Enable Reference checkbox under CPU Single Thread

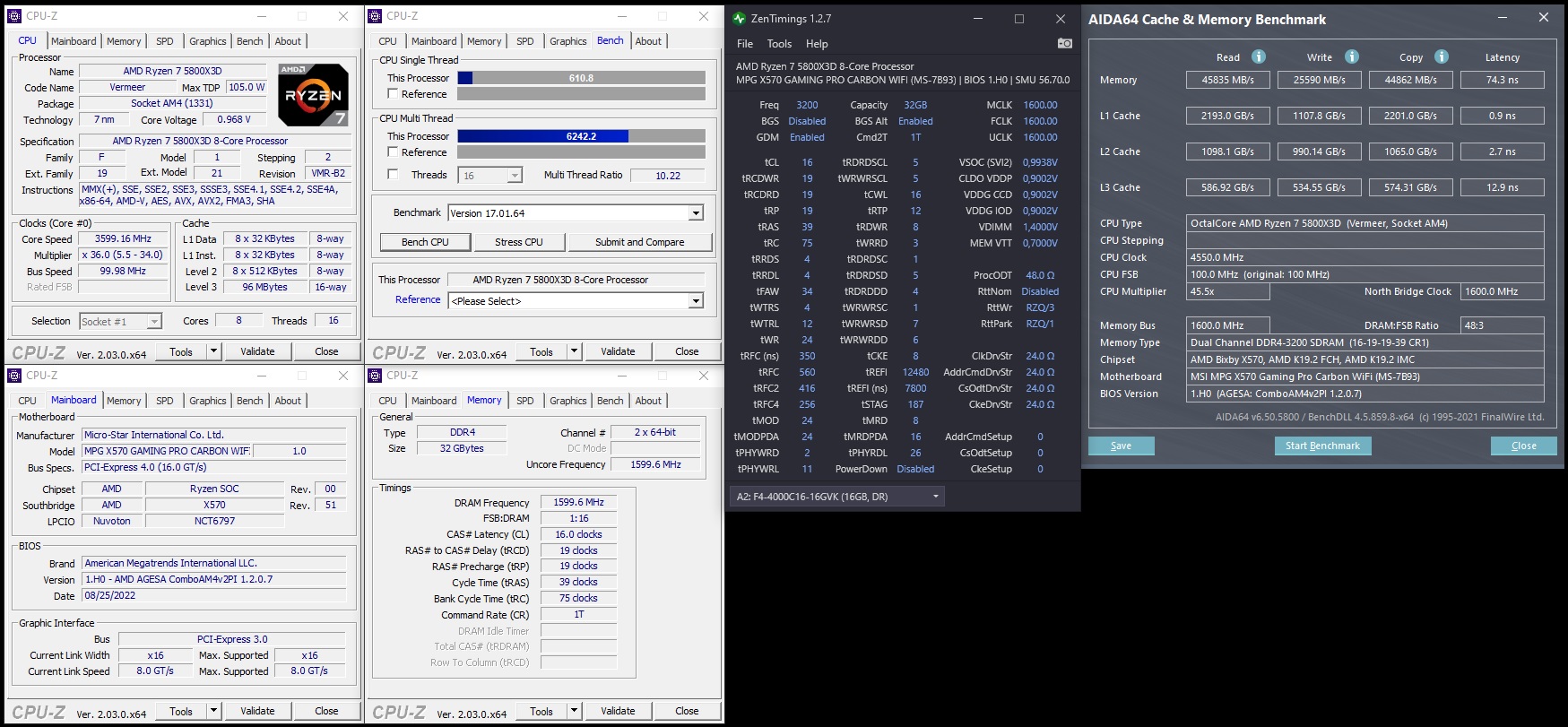coord(393,94)
